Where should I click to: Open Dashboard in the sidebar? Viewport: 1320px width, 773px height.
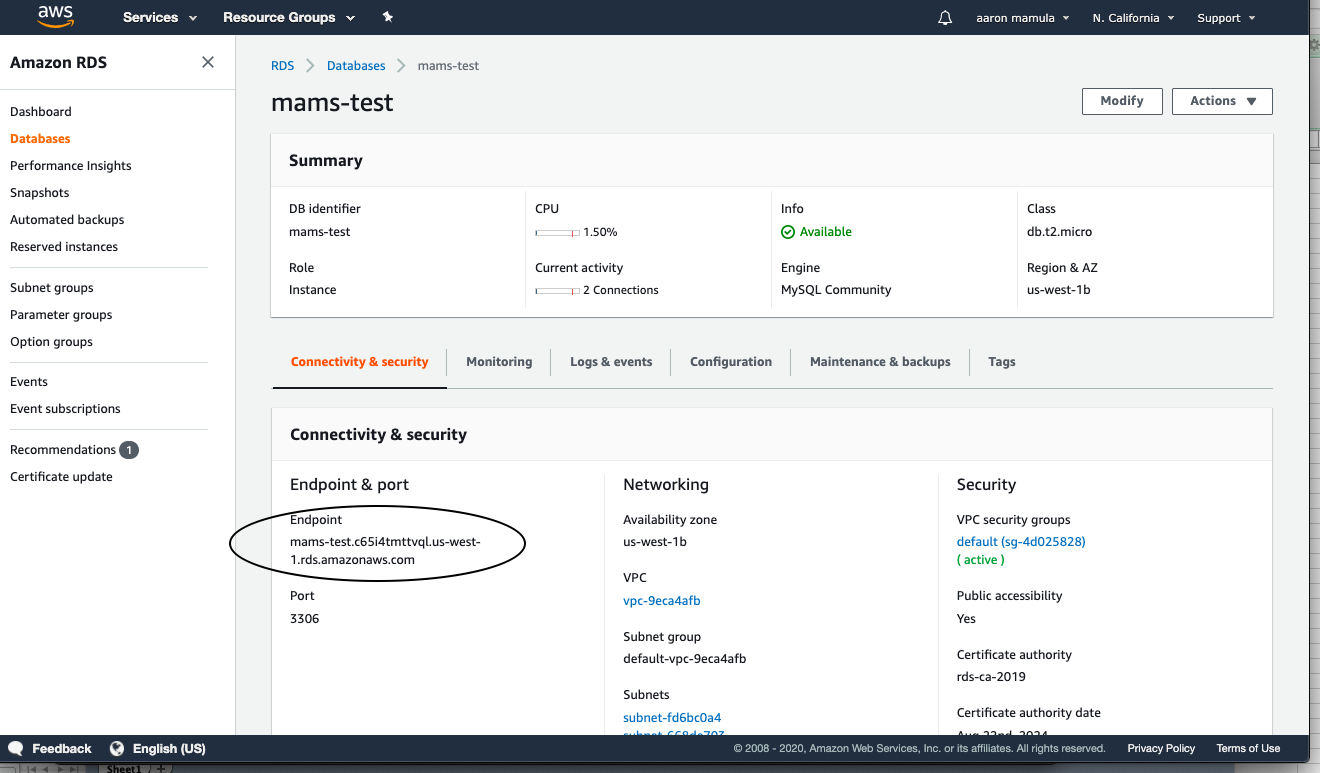tap(41, 112)
